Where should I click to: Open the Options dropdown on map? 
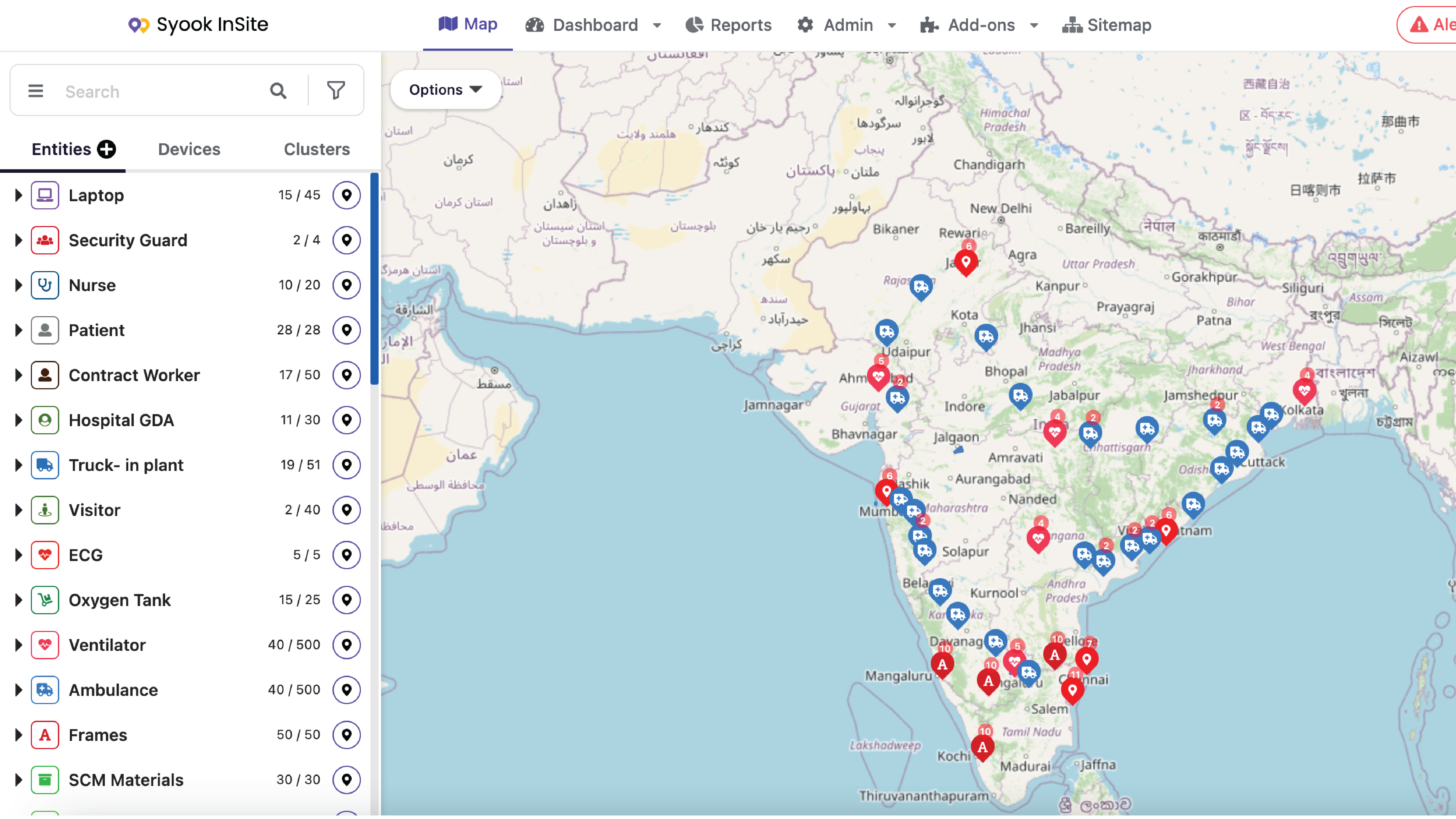pos(445,89)
